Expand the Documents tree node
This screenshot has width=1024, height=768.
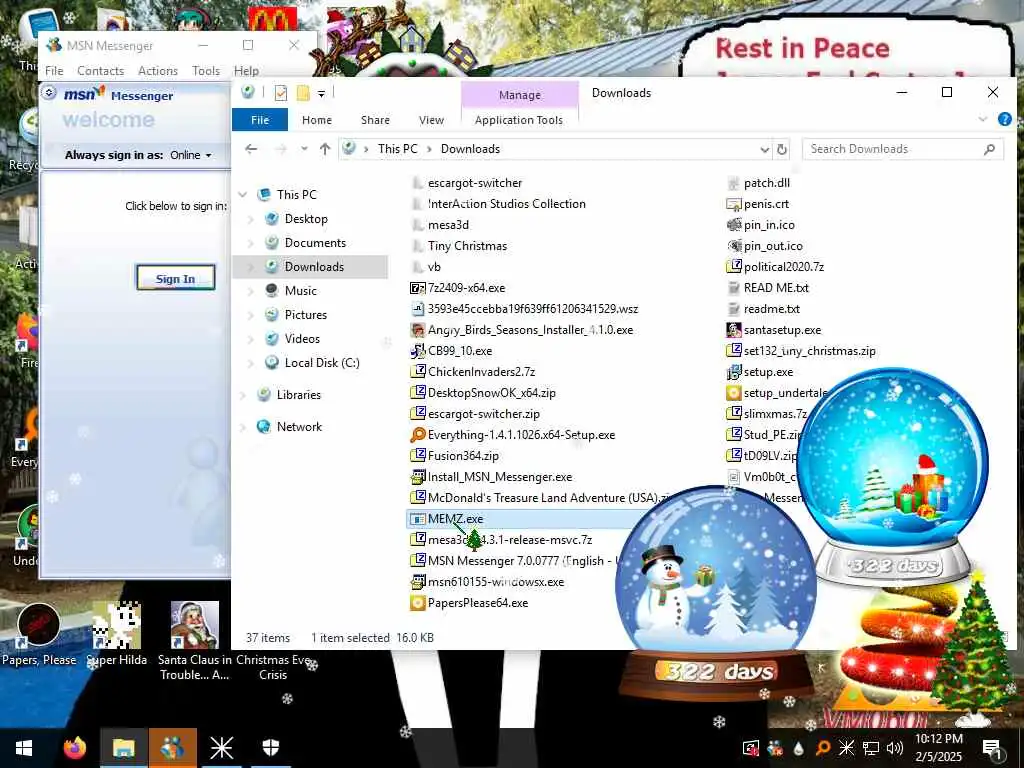point(250,244)
